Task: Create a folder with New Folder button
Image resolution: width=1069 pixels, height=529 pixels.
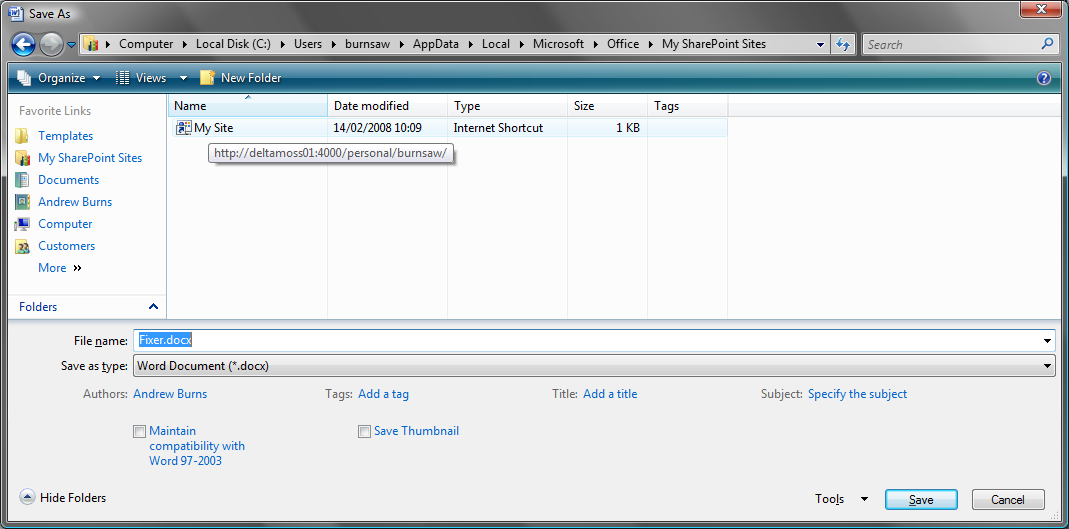Action: pyautogui.click(x=241, y=78)
